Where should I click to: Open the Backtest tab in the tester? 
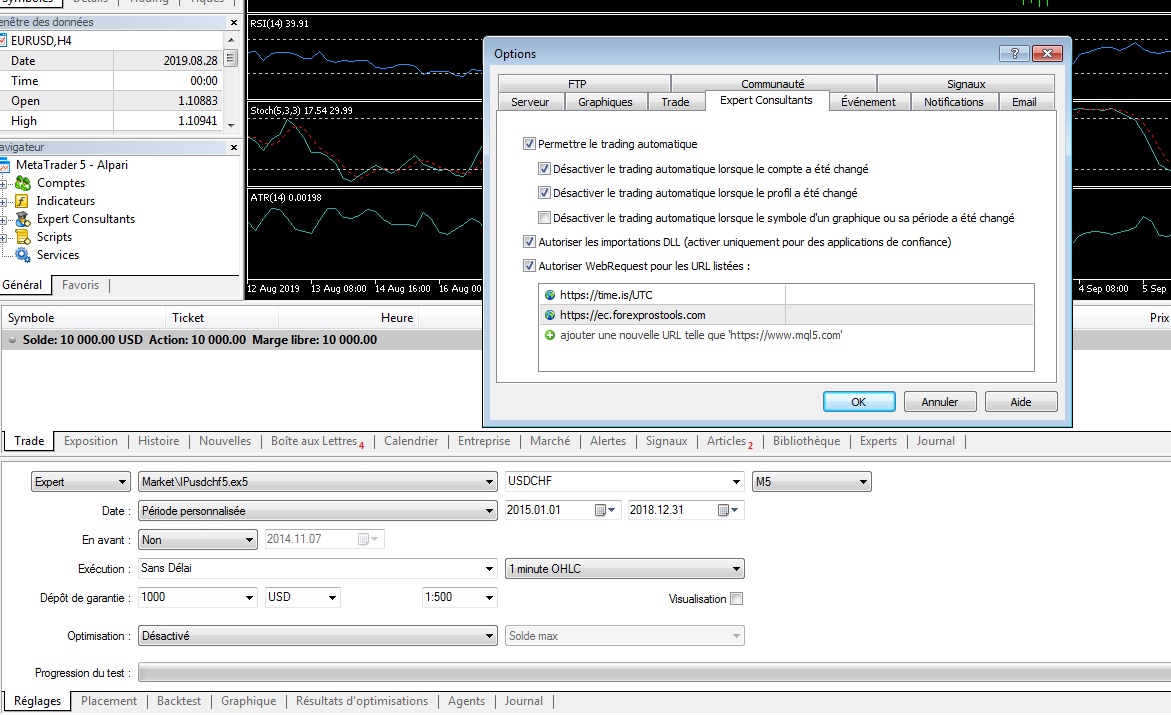[x=178, y=701]
